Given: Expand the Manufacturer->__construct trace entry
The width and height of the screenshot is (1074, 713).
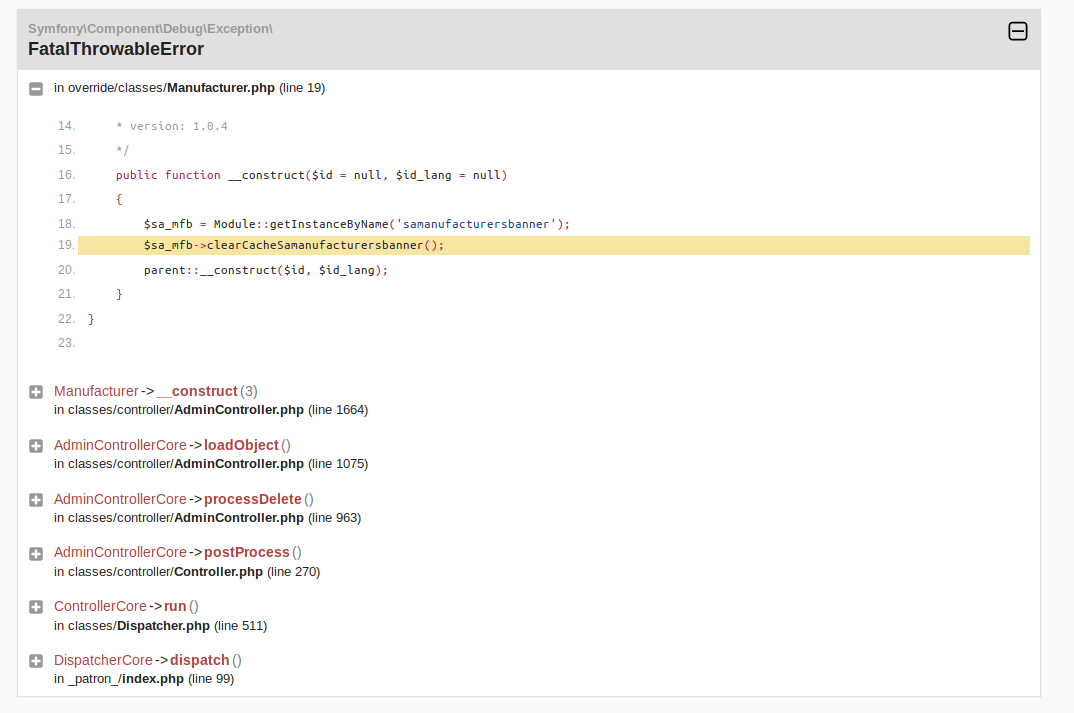Looking at the screenshot, I should (36, 392).
